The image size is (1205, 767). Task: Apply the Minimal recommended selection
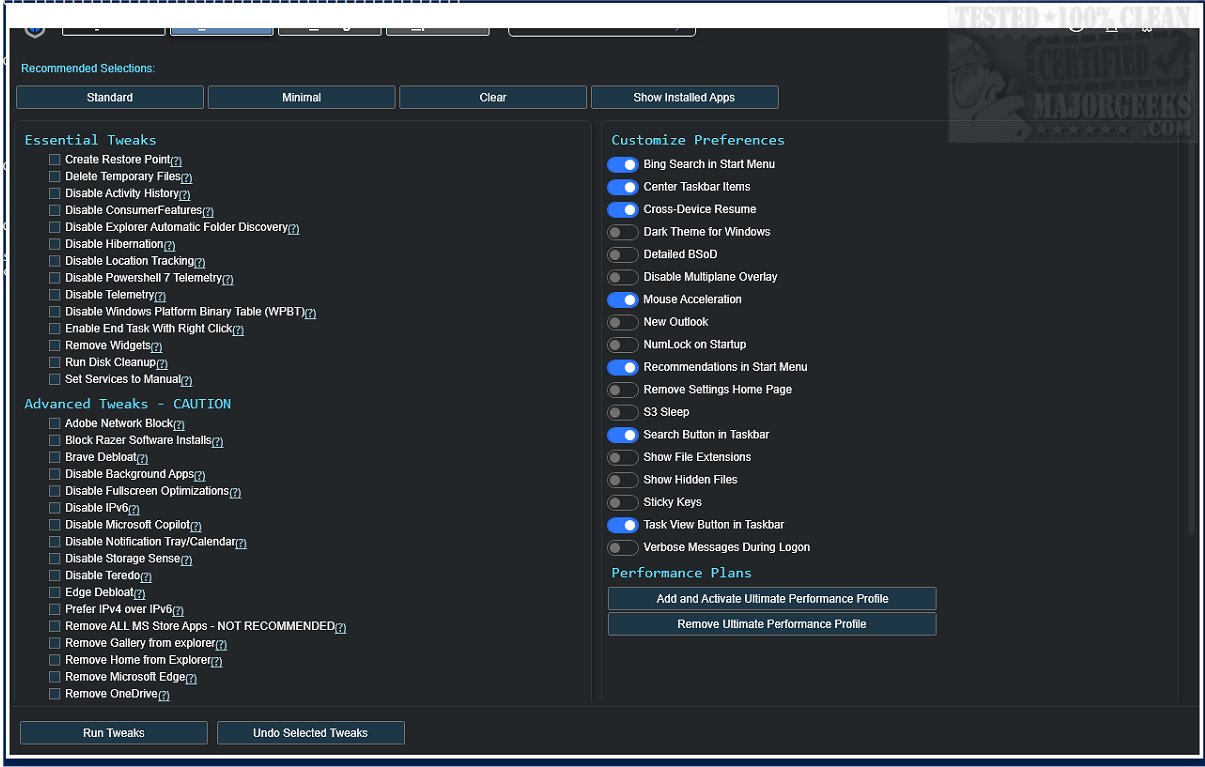[301, 97]
